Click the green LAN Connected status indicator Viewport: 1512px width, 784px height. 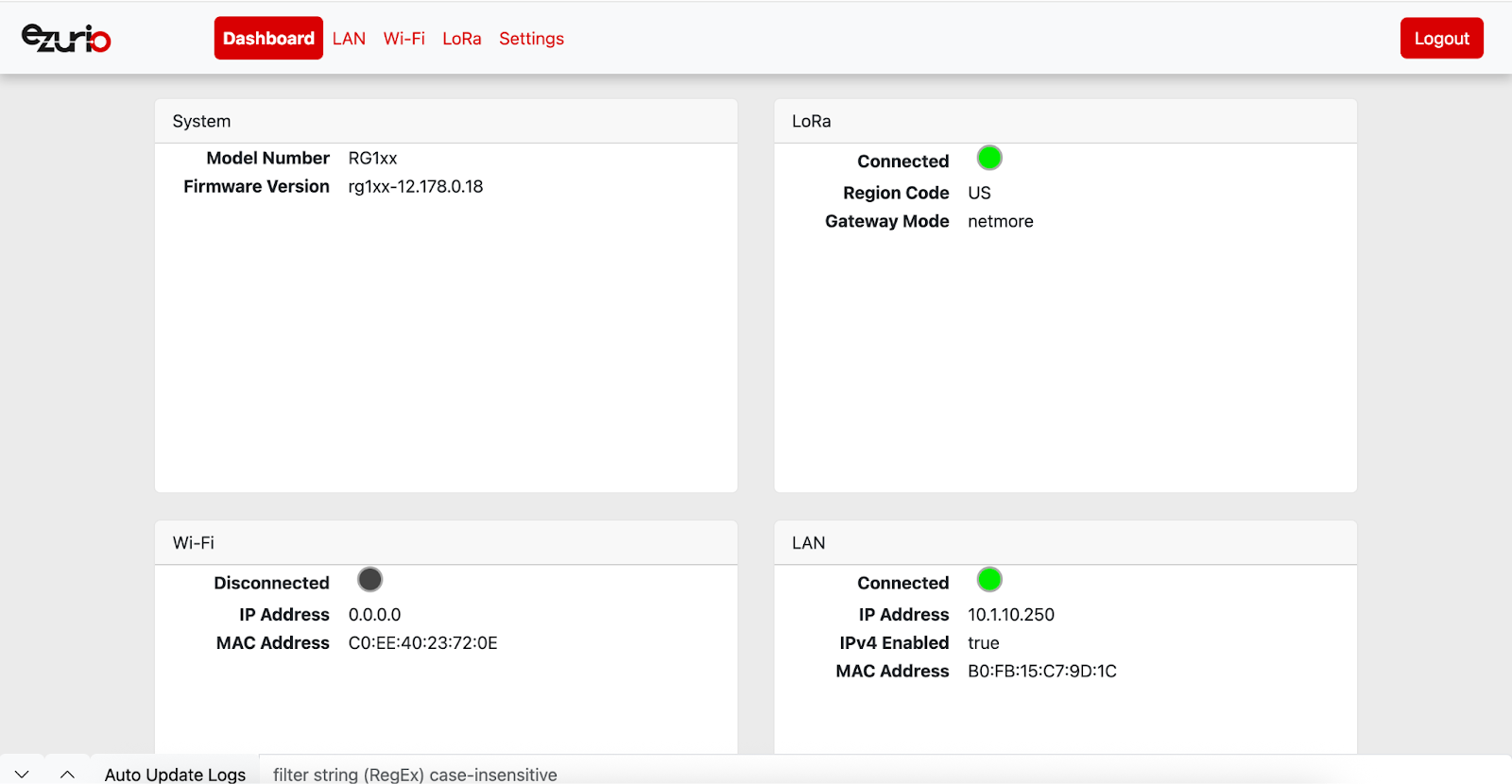989,579
